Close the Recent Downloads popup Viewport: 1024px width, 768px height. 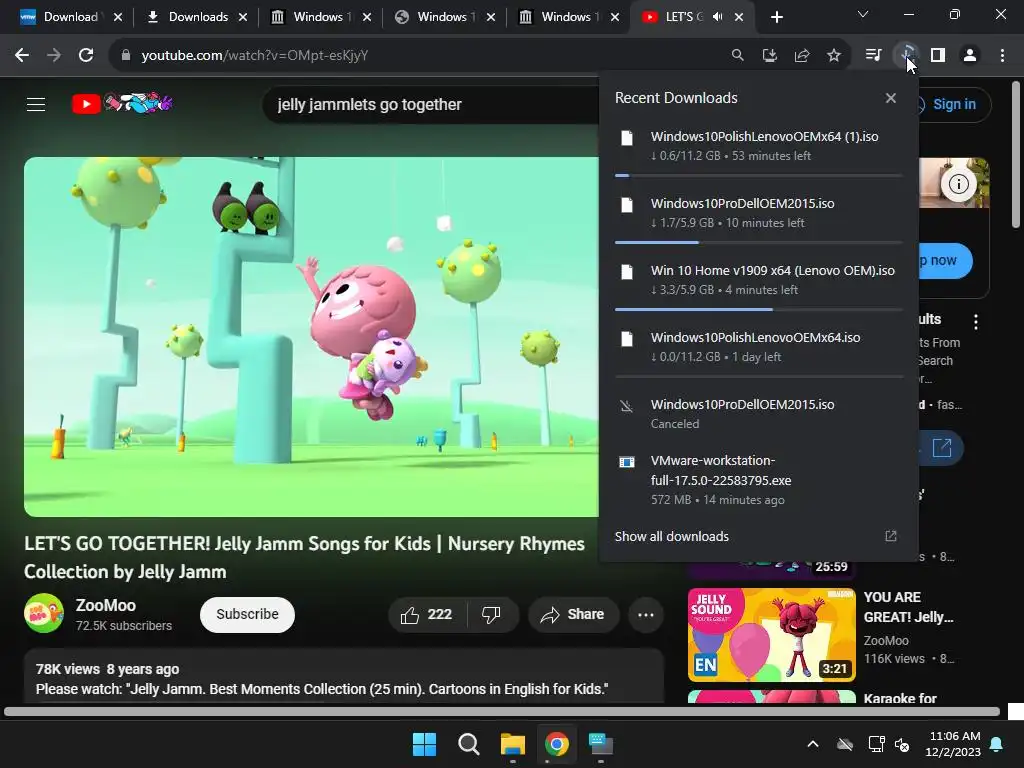(x=891, y=98)
